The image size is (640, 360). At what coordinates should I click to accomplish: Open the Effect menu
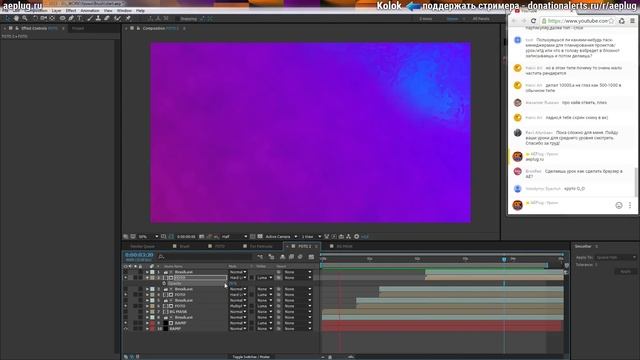71,11
